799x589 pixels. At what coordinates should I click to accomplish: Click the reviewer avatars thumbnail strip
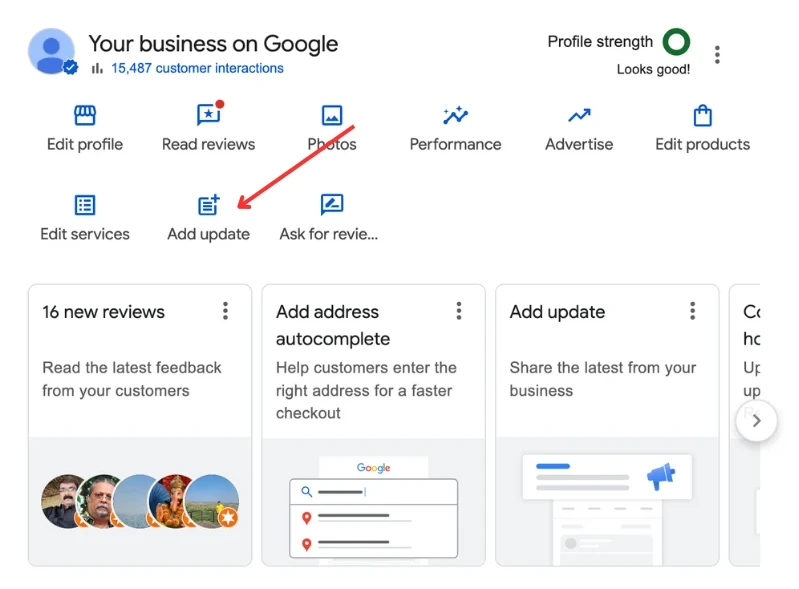tap(140, 501)
